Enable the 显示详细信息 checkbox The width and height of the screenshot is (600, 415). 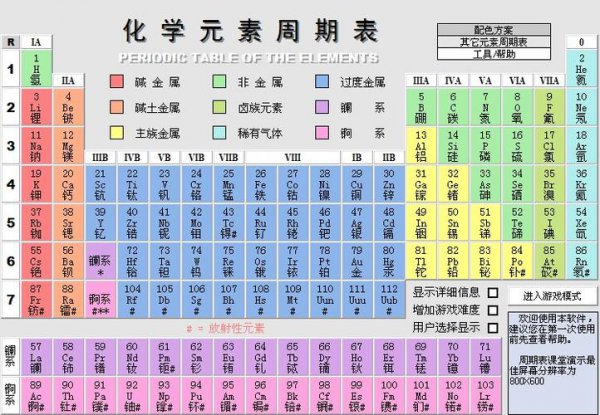(492, 293)
